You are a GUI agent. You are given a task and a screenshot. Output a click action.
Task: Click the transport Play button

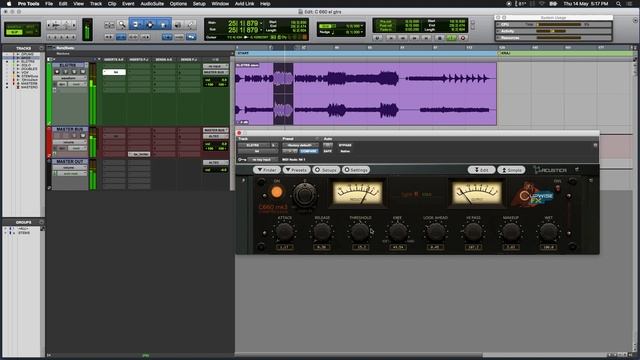point(451,38)
